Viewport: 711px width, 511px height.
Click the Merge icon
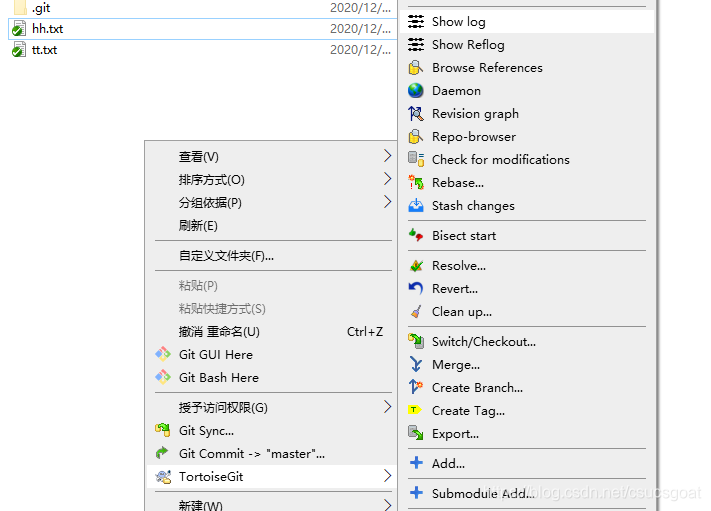[416, 365]
